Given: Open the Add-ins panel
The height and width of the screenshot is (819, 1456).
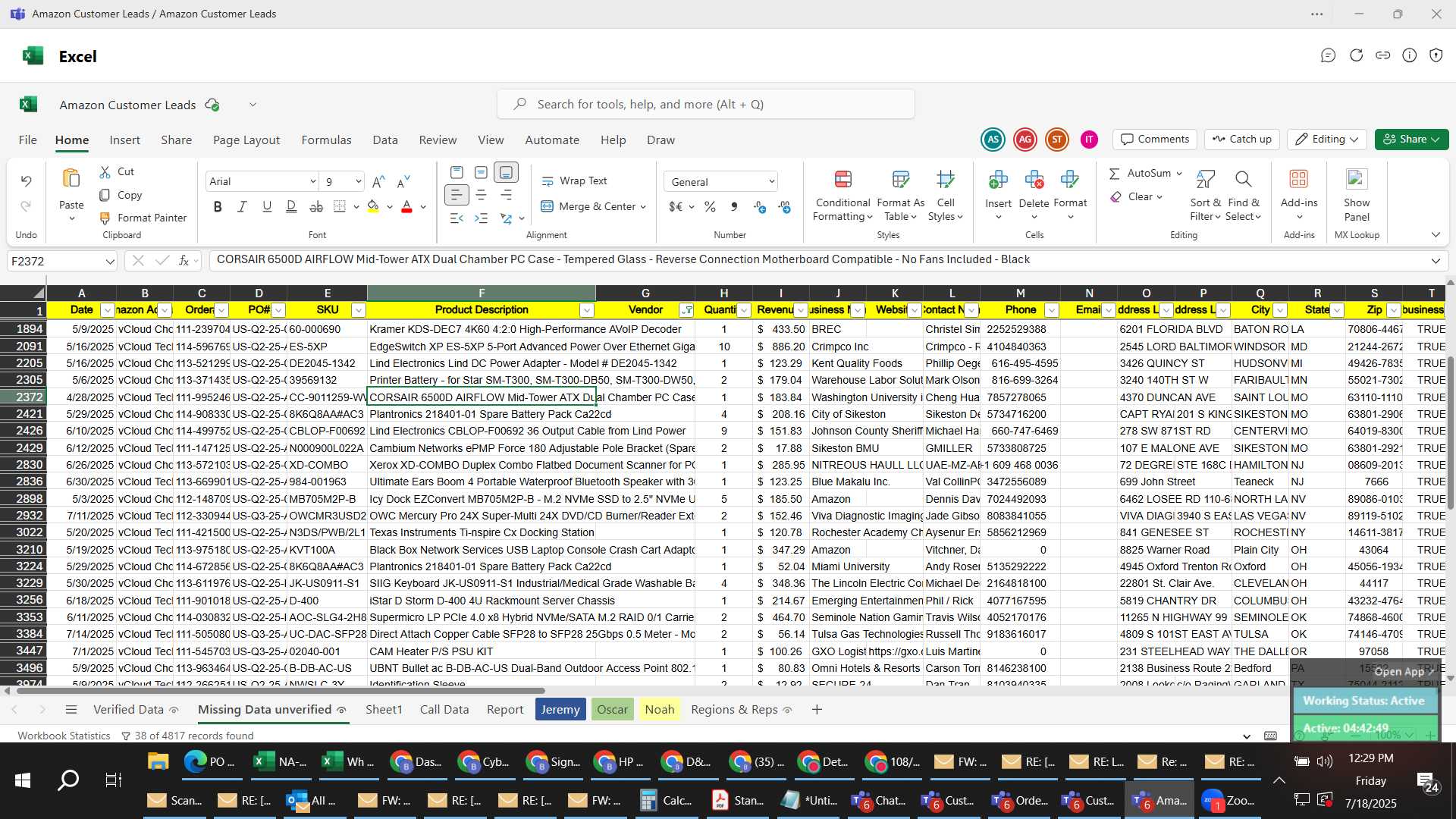Looking at the screenshot, I should (1299, 194).
